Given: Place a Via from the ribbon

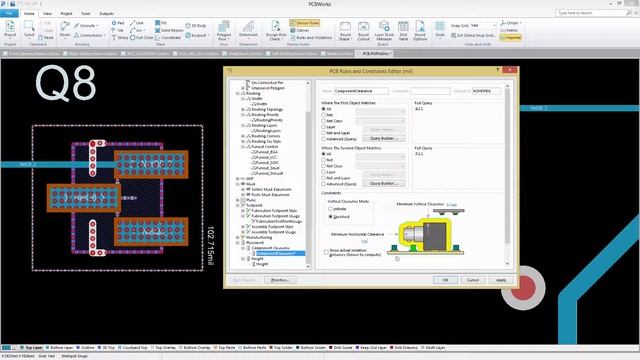Looking at the screenshot, I should [118, 30].
